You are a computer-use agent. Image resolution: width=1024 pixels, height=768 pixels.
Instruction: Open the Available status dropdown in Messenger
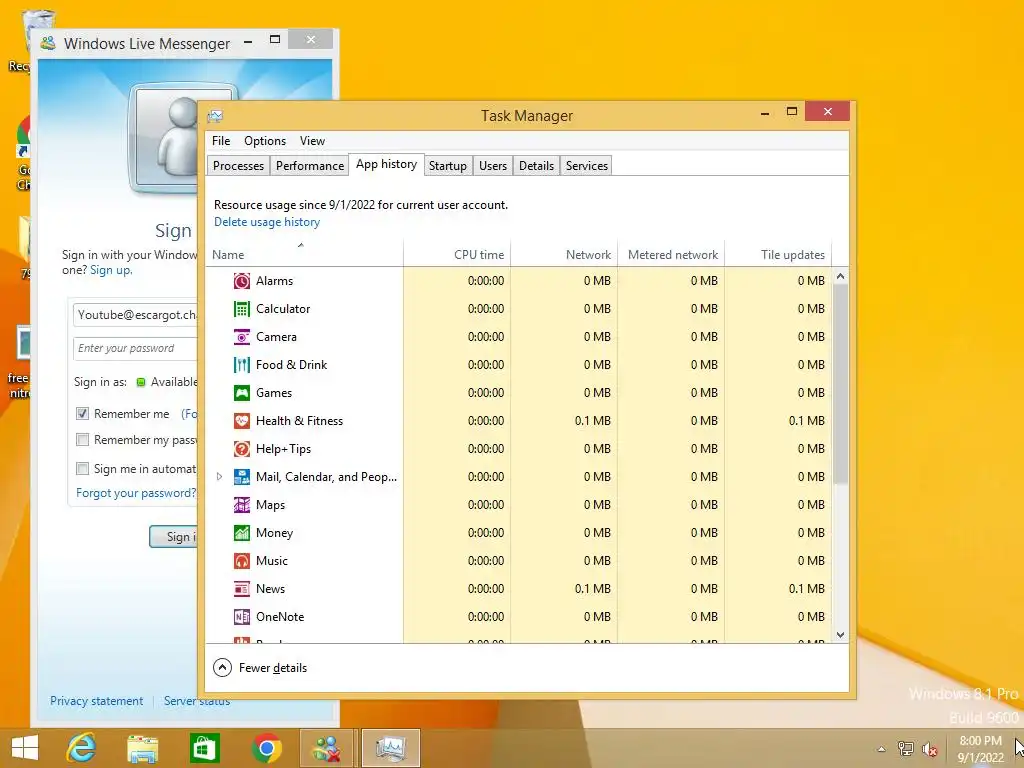tap(167, 382)
